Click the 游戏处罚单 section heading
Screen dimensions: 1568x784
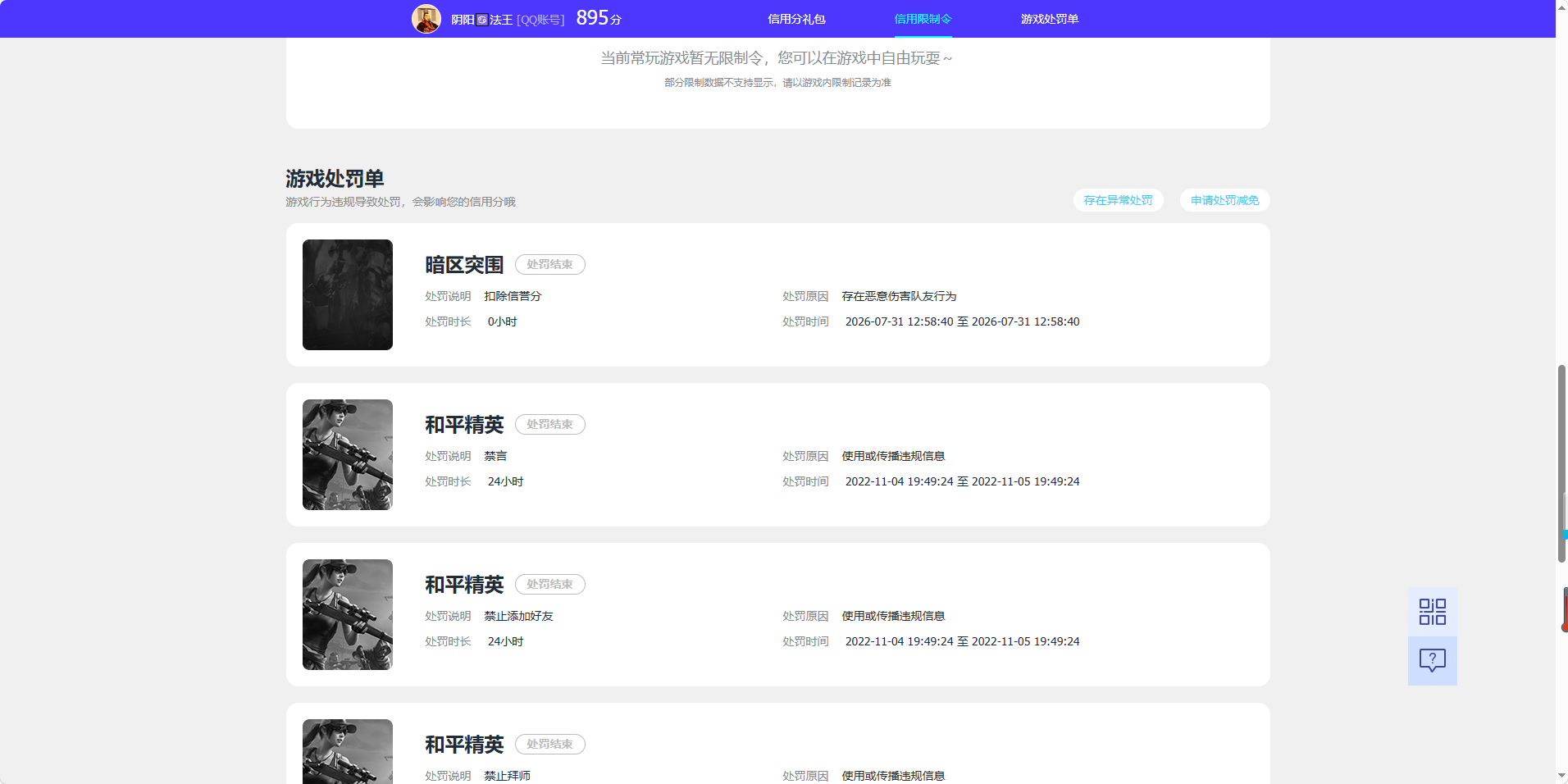click(335, 179)
